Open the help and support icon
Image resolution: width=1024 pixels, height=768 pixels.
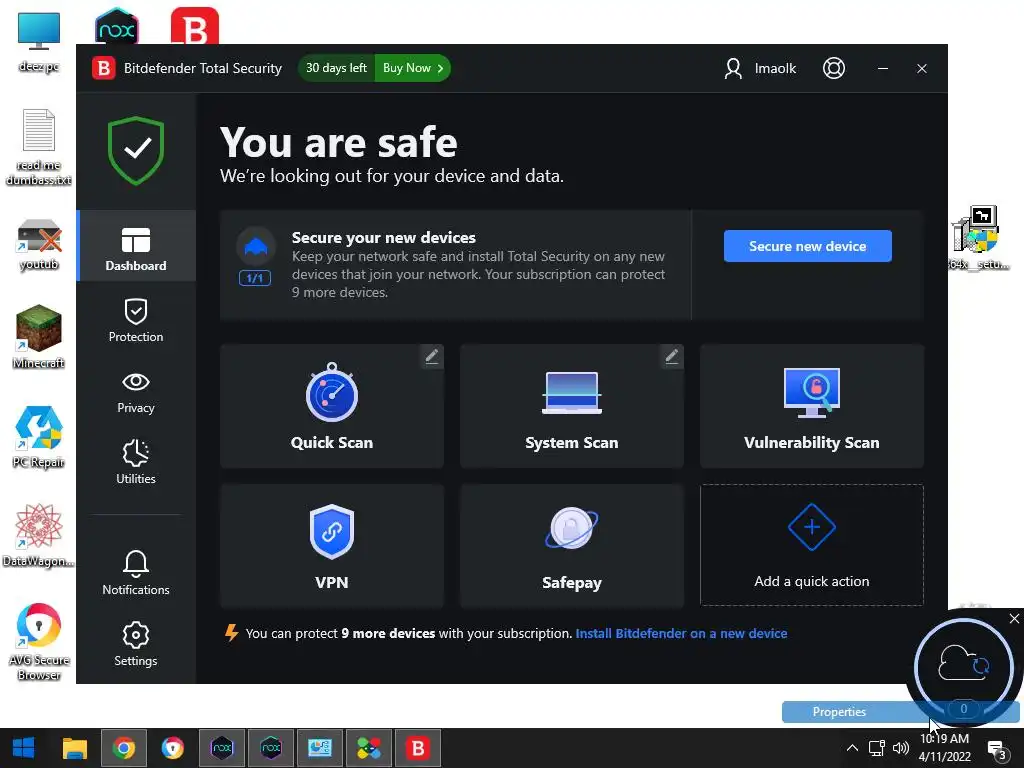click(x=833, y=68)
